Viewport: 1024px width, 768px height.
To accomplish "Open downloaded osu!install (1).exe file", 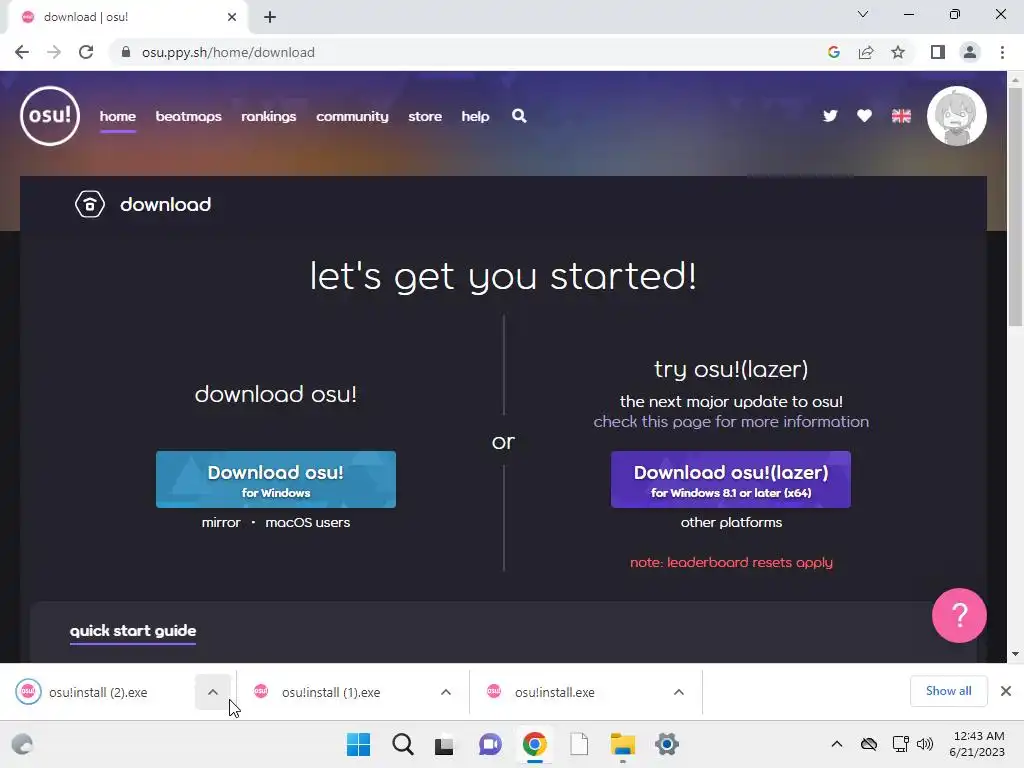I will (x=331, y=692).
